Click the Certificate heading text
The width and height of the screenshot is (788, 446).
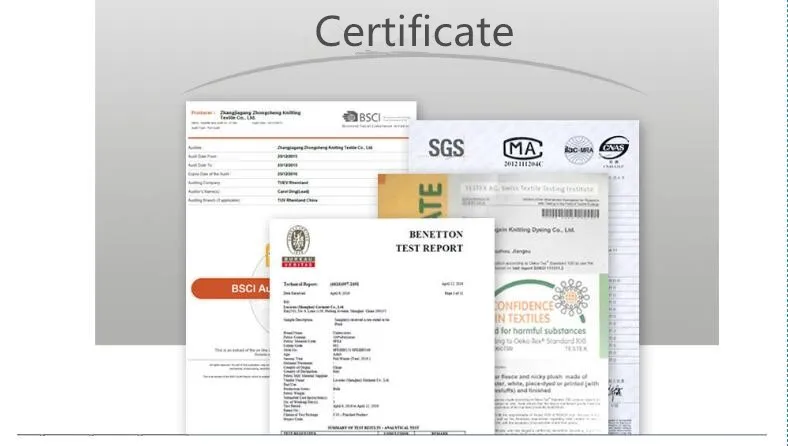point(414,31)
